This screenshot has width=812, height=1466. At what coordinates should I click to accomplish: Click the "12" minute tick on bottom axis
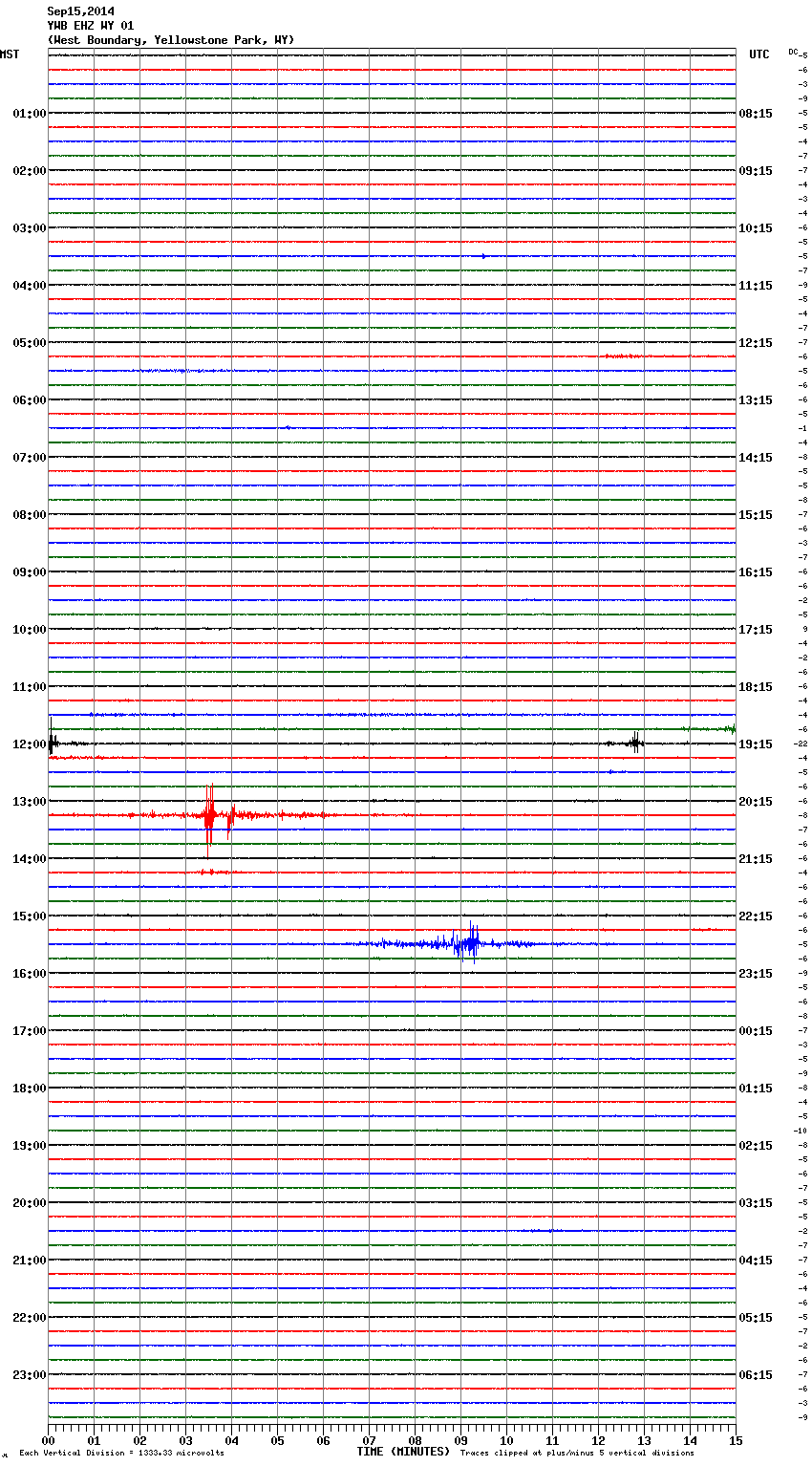point(598,1440)
